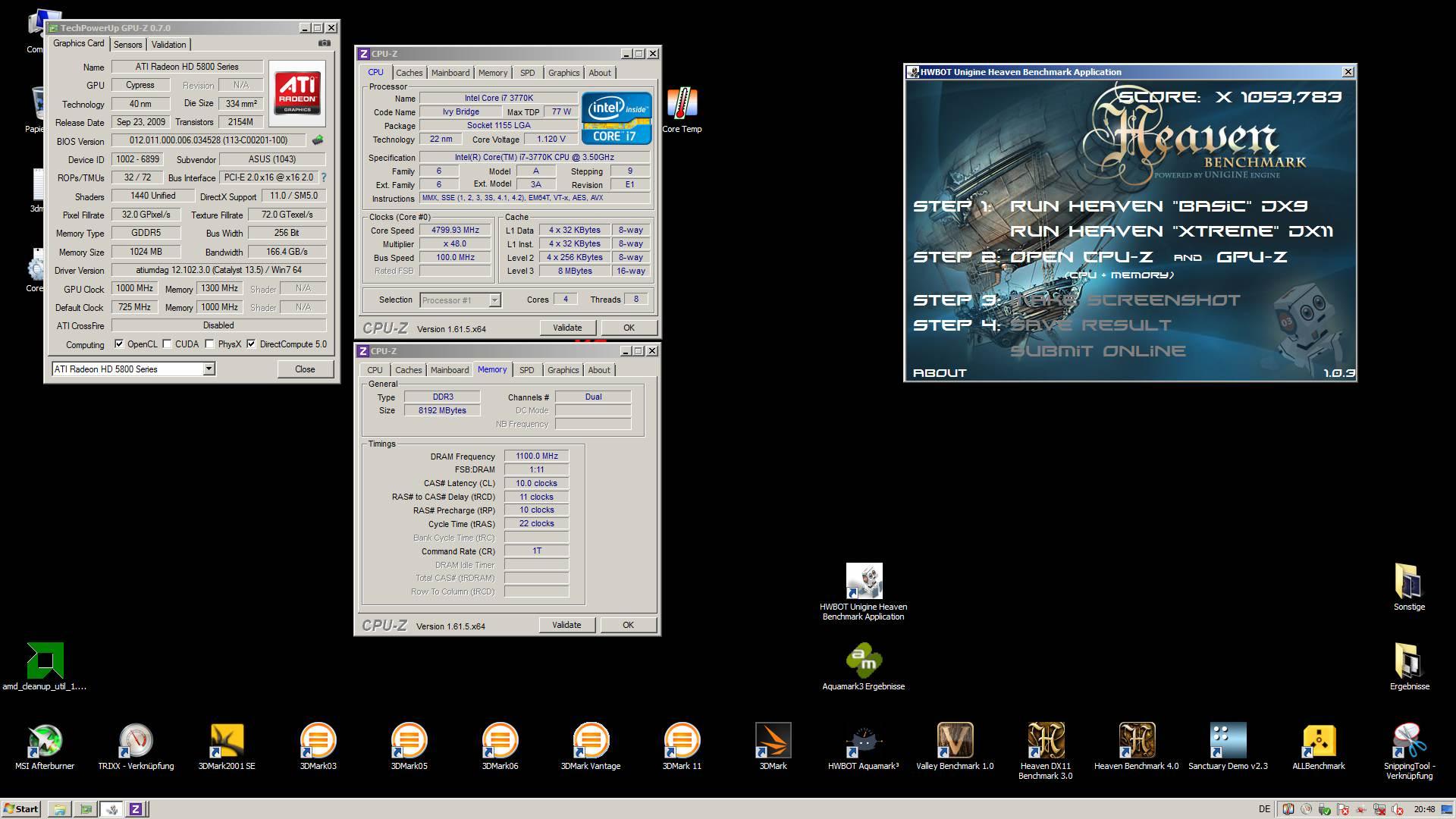Click Submit Online in Heaven app
Image resolution: width=1456 pixels, height=819 pixels.
(x=1097, y=351)
